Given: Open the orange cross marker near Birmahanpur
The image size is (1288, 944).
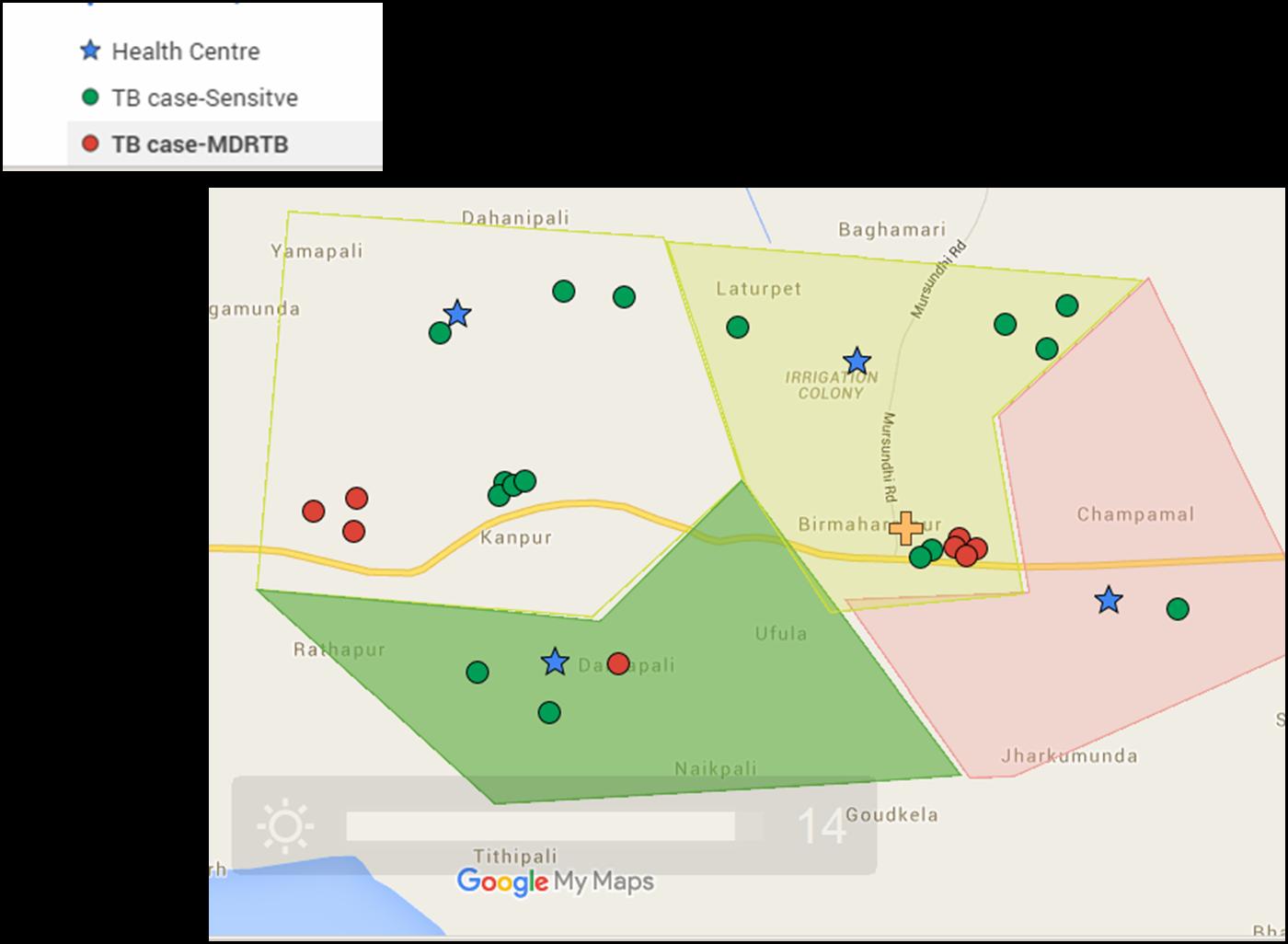Looking at the screenshot, I should coord(907,528).
